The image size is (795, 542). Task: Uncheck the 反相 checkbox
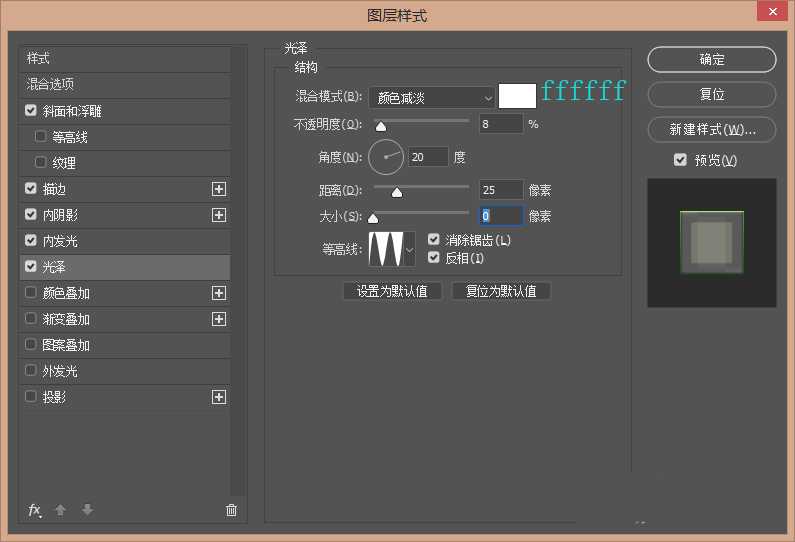coord(434,257)
